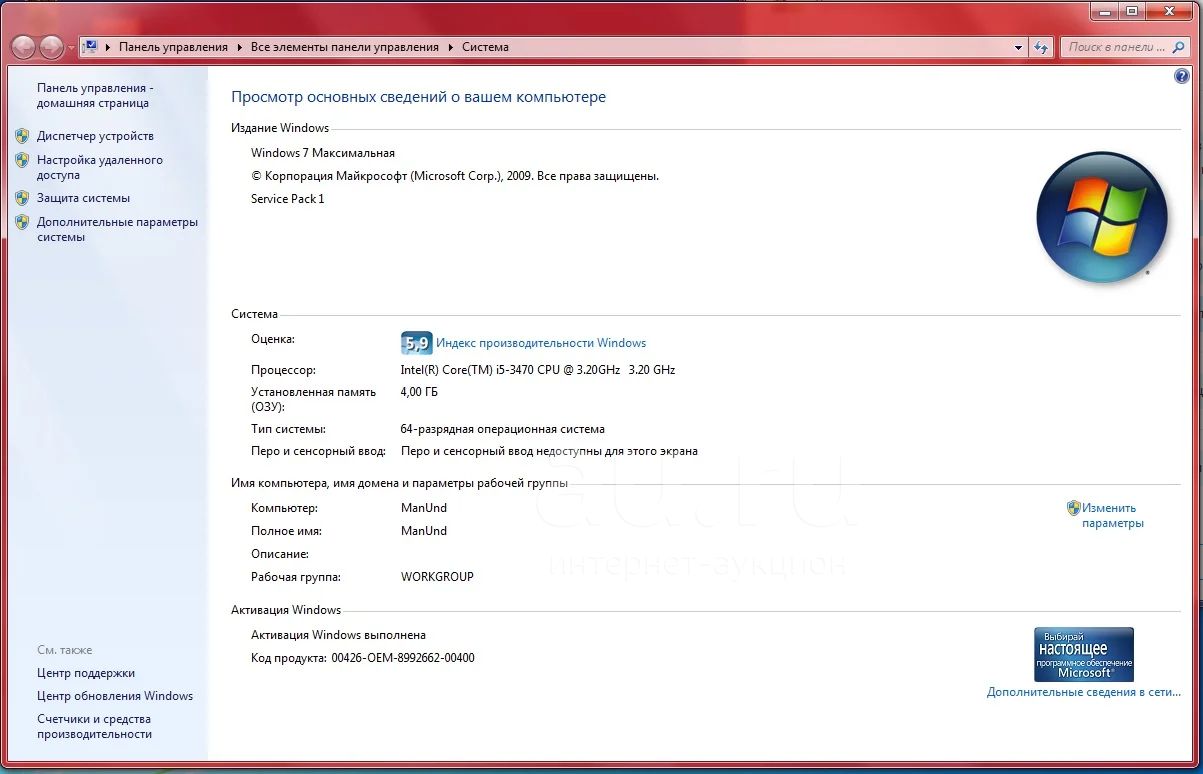Click the Back navigation arrow button
Viewport: 1203px width, 774px height.
pyautogui.click(x=23, y=47)
